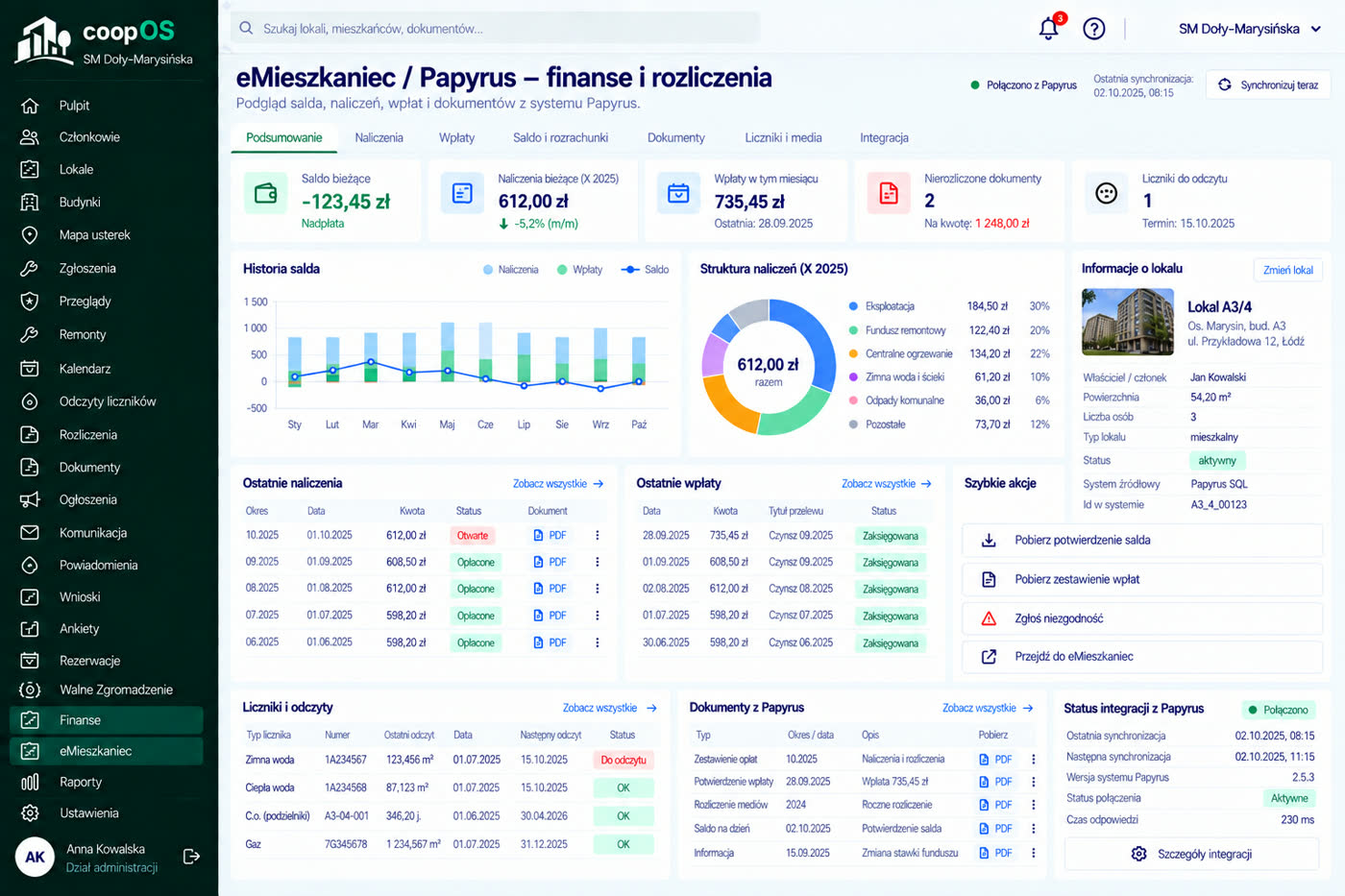Toggle Wpłaty series in chart legend
1345x896 pixels.
(x=579, y=270)
